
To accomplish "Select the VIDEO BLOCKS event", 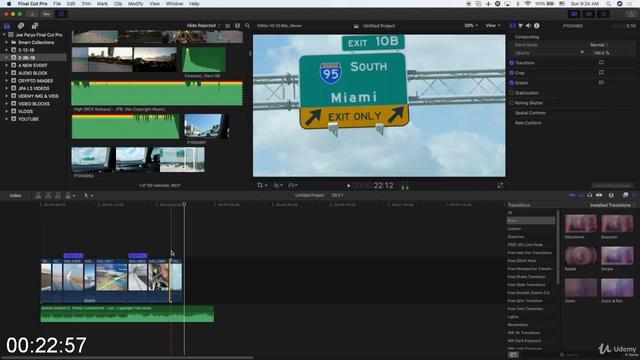I will pyautogui.click(x=34, y=104).
